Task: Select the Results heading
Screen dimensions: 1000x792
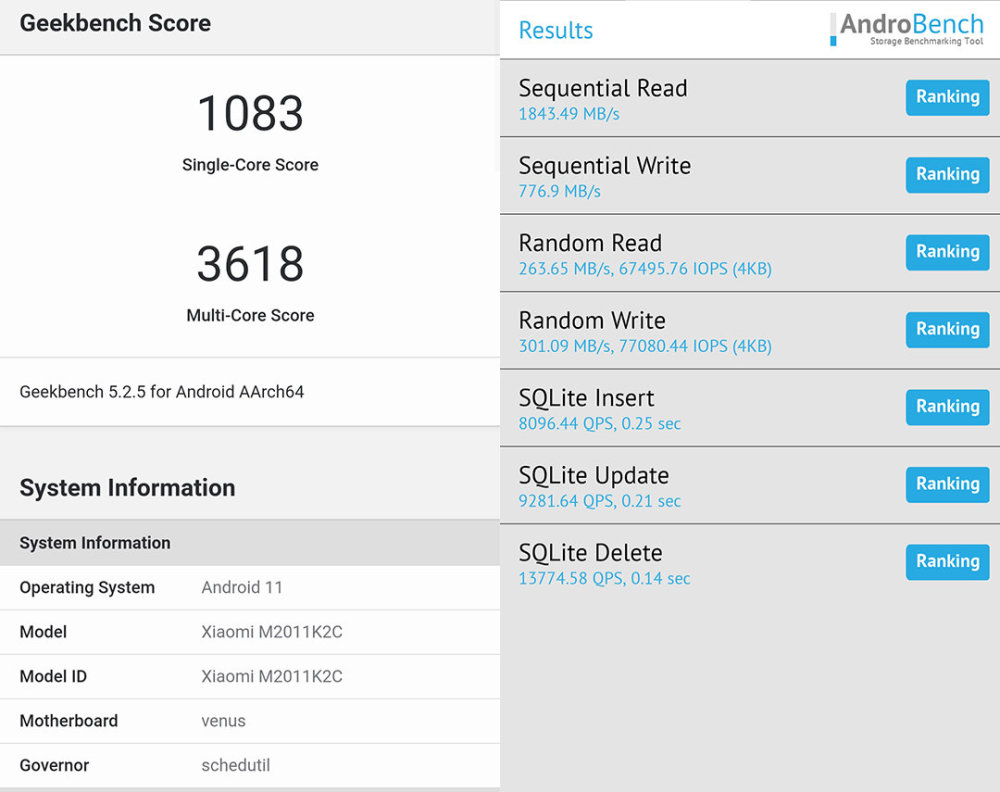Action: point(555,31)
